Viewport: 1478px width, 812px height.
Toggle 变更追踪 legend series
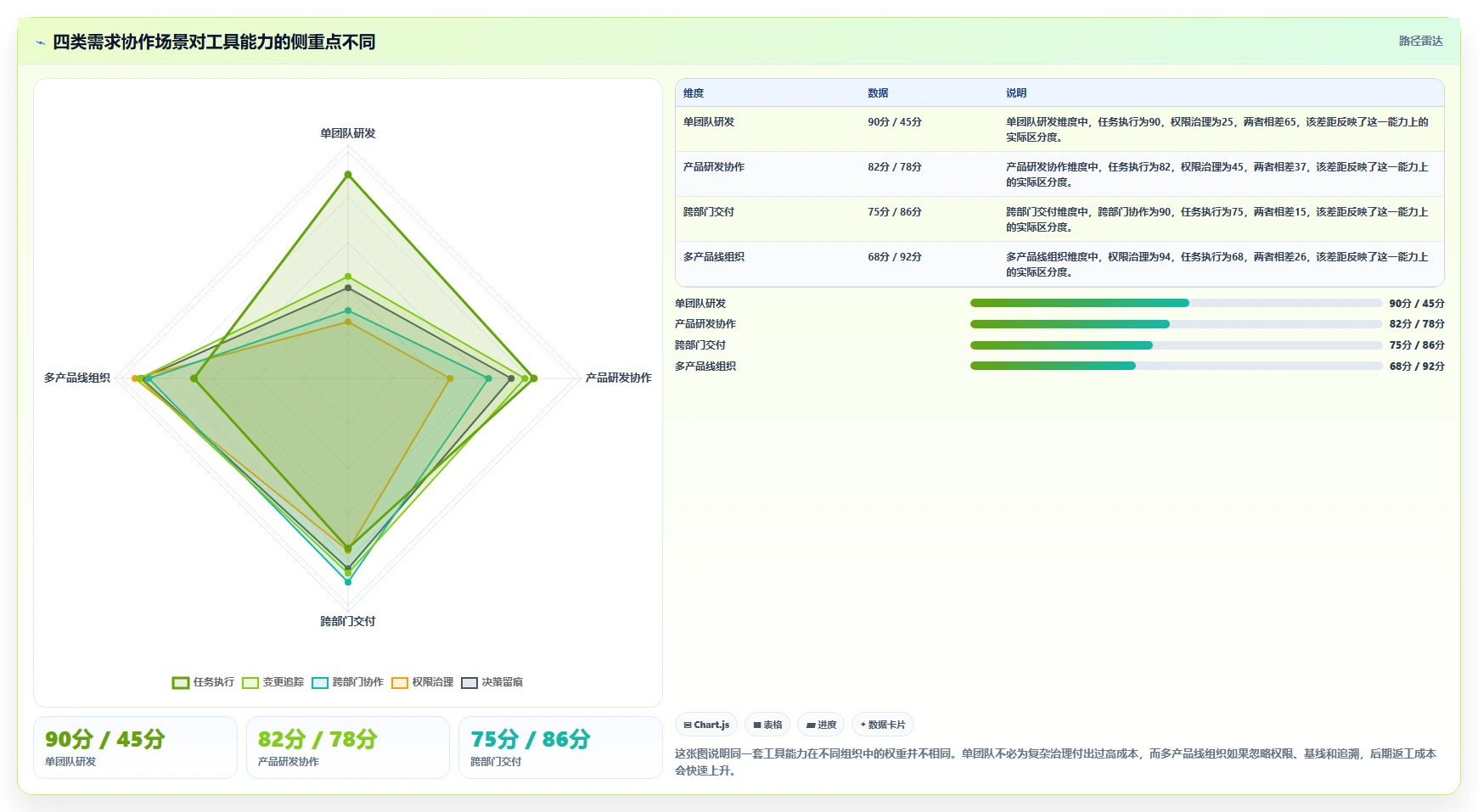pyautogui.click(x=273, y=682)
